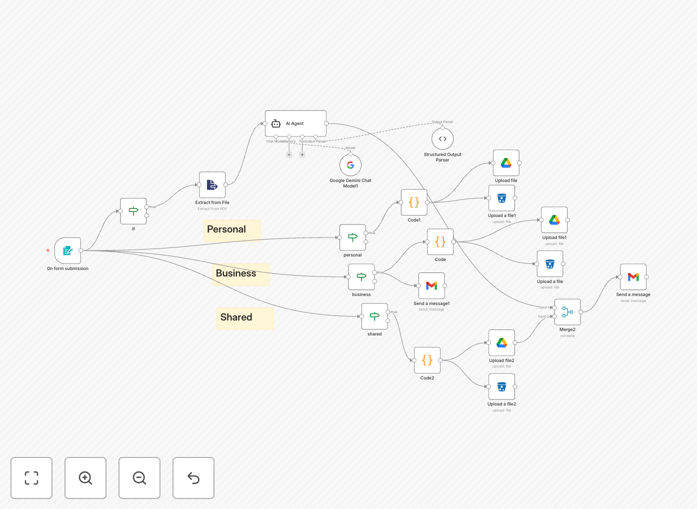Open the business switch node

[361, 277]
